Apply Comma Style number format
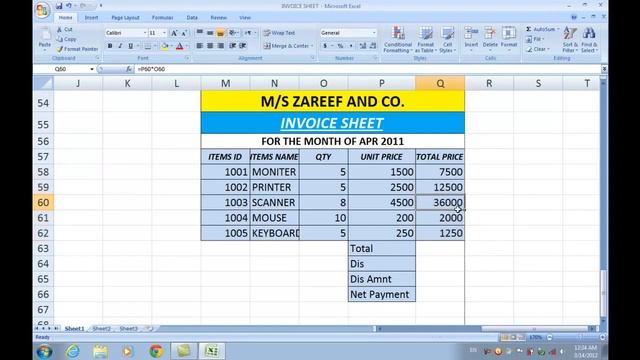Viewport: 640px width, 360px height. coord(351,46)
